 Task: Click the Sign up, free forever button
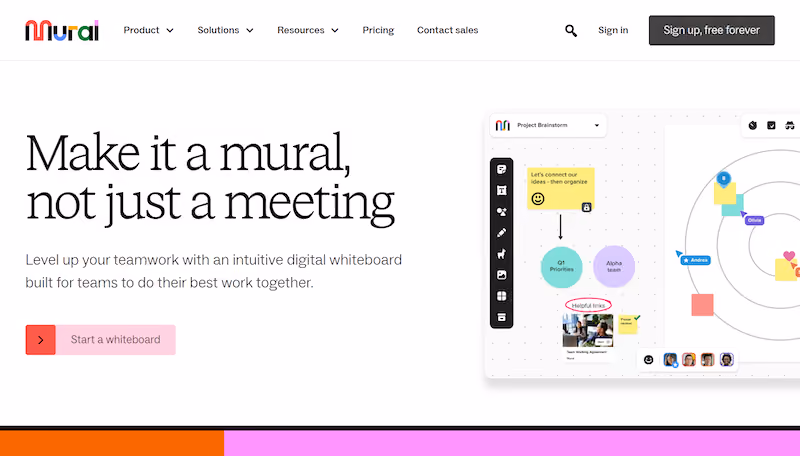(711, 30)
